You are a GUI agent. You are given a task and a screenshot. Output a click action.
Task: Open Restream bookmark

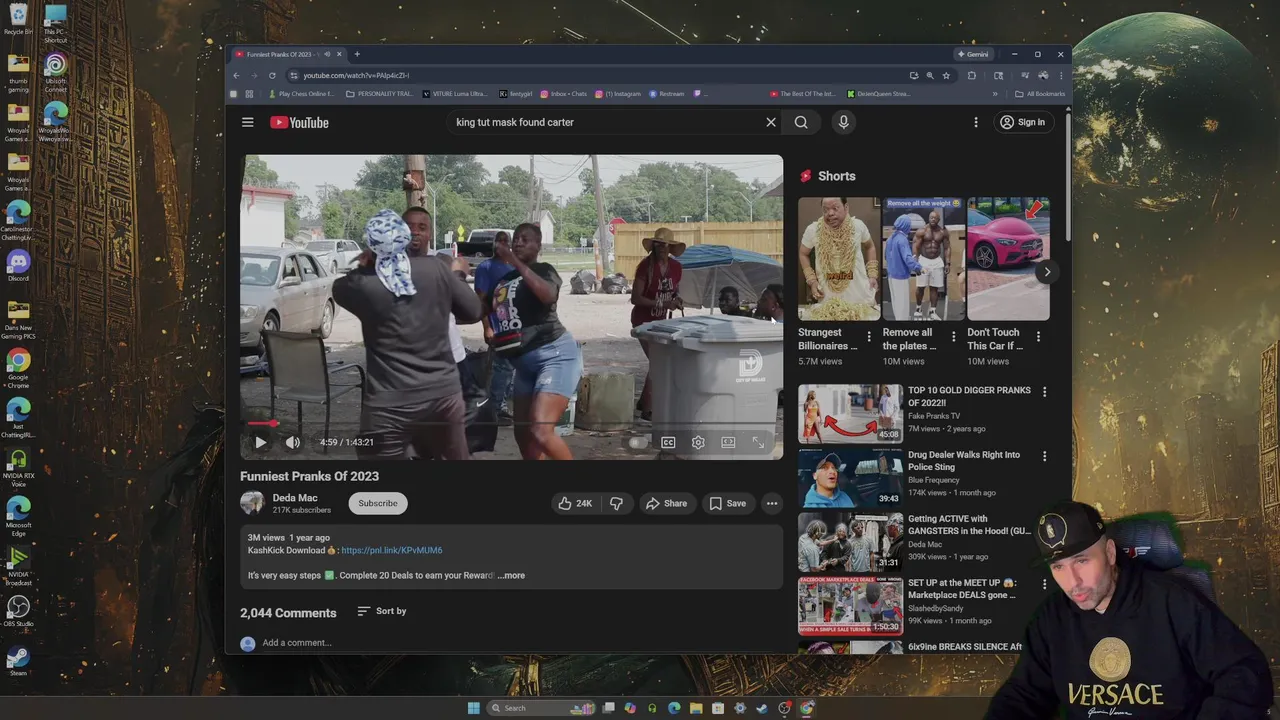pos(667,94)
